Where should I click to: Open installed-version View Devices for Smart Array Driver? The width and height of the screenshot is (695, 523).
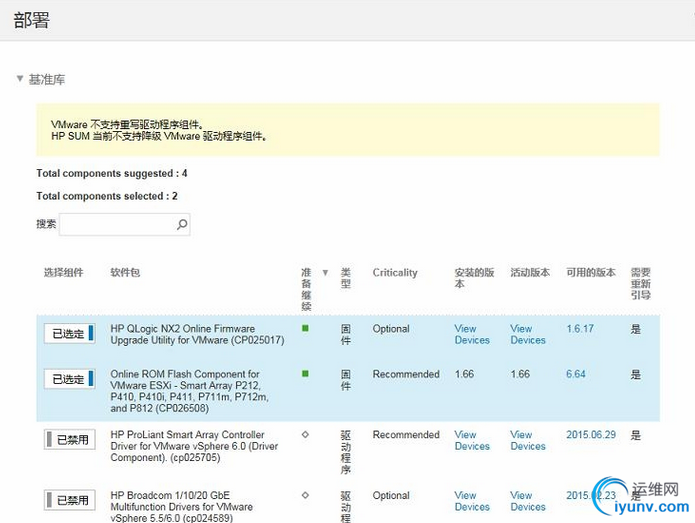click(x=472, y=441)
